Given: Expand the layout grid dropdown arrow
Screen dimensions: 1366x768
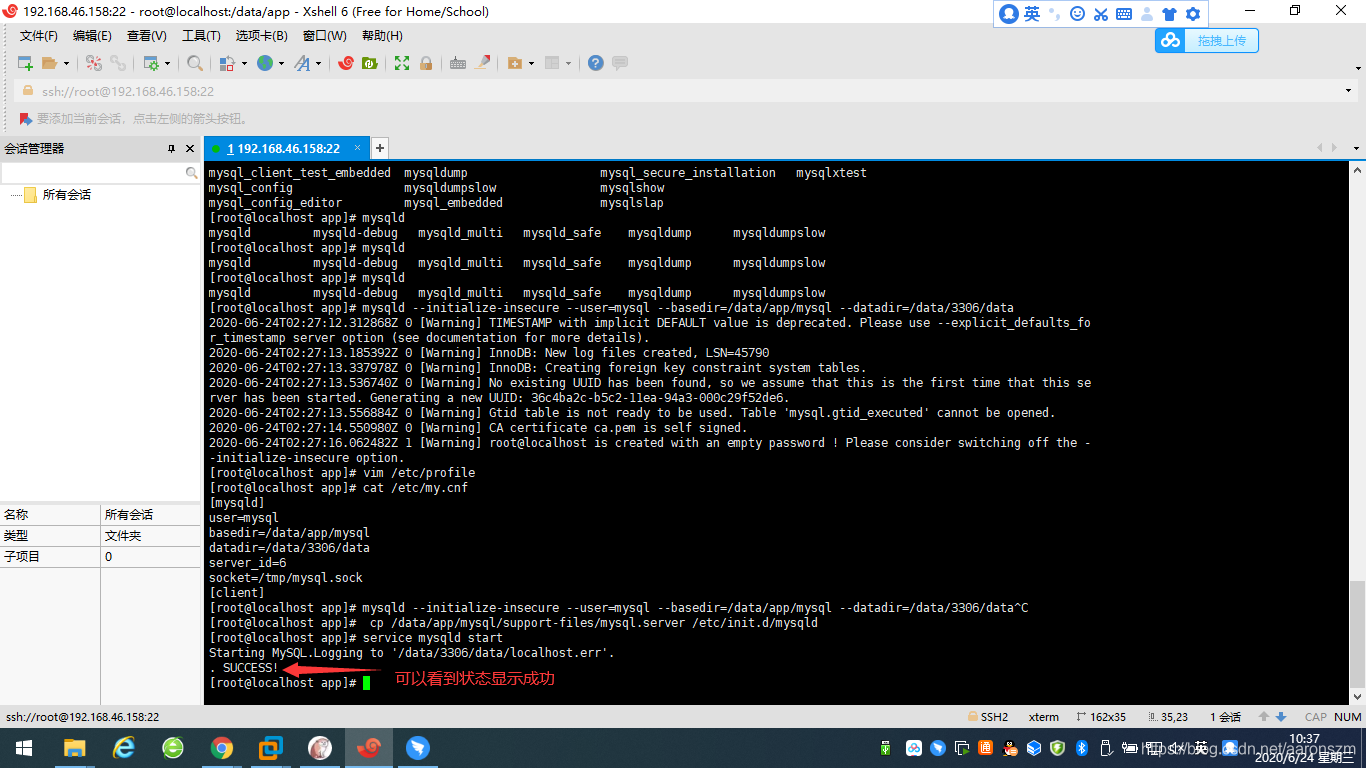Looking at the screenshot, I should point(569,63).
